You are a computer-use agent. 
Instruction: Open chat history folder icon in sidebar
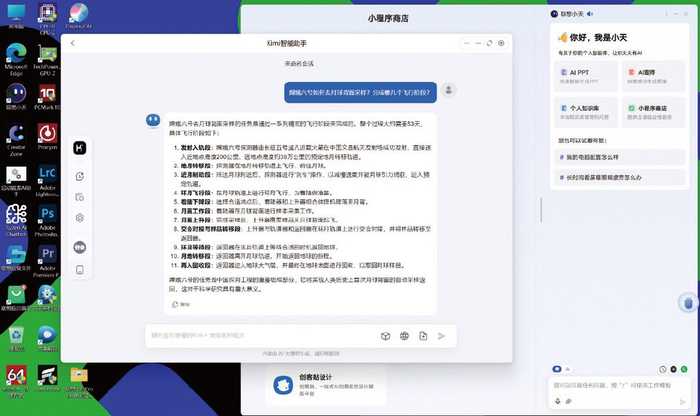[x=80, y=197]
